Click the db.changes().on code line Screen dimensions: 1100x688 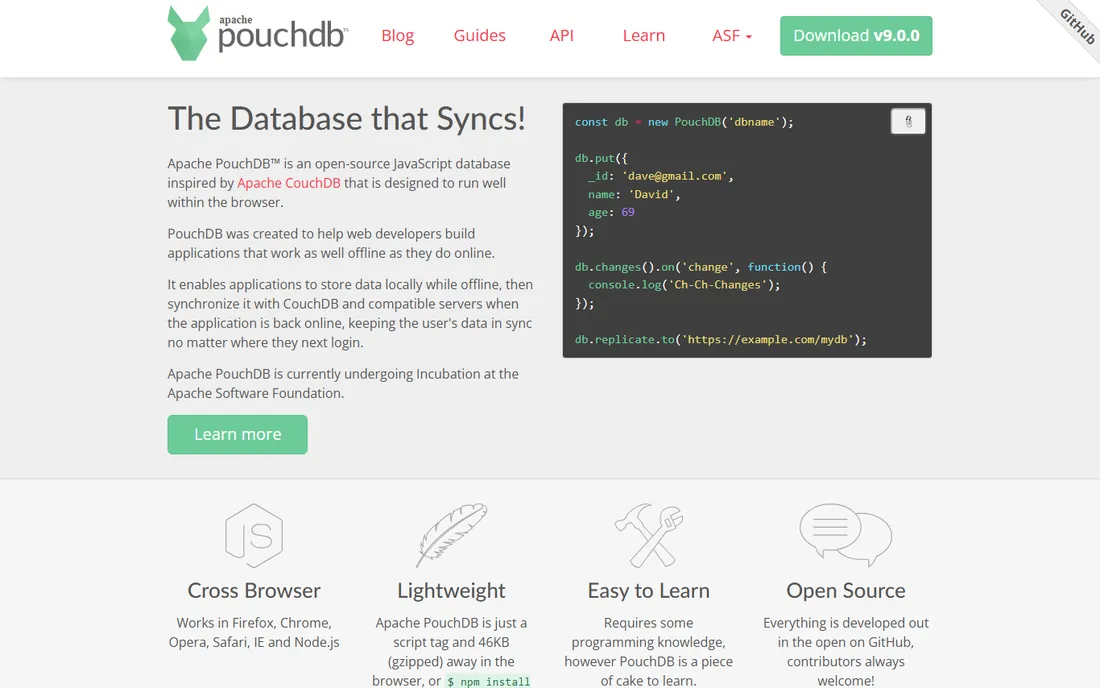click(701, 267)
